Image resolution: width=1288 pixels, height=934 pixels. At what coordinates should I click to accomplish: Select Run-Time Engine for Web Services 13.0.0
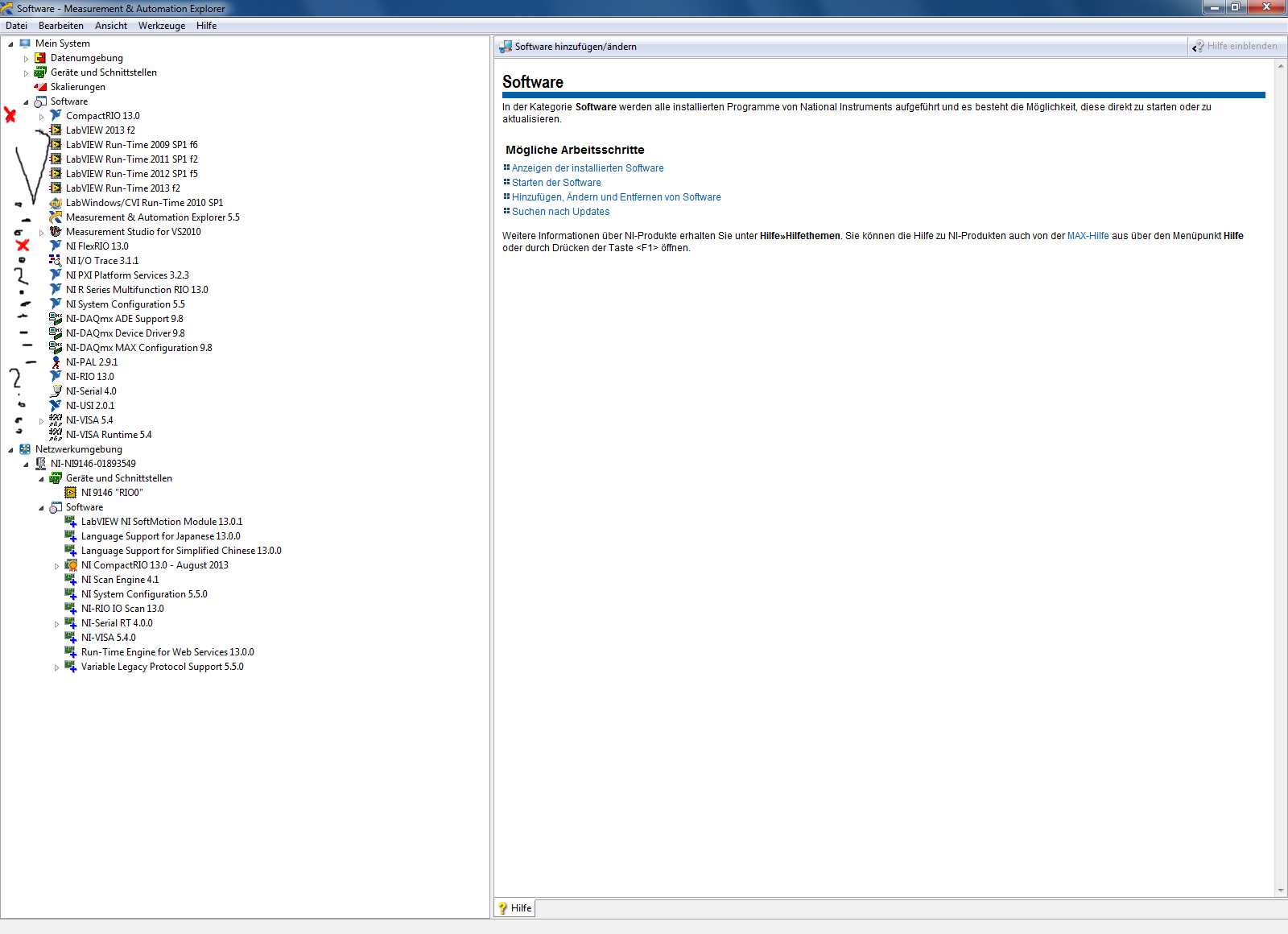(x=167, y=652)
